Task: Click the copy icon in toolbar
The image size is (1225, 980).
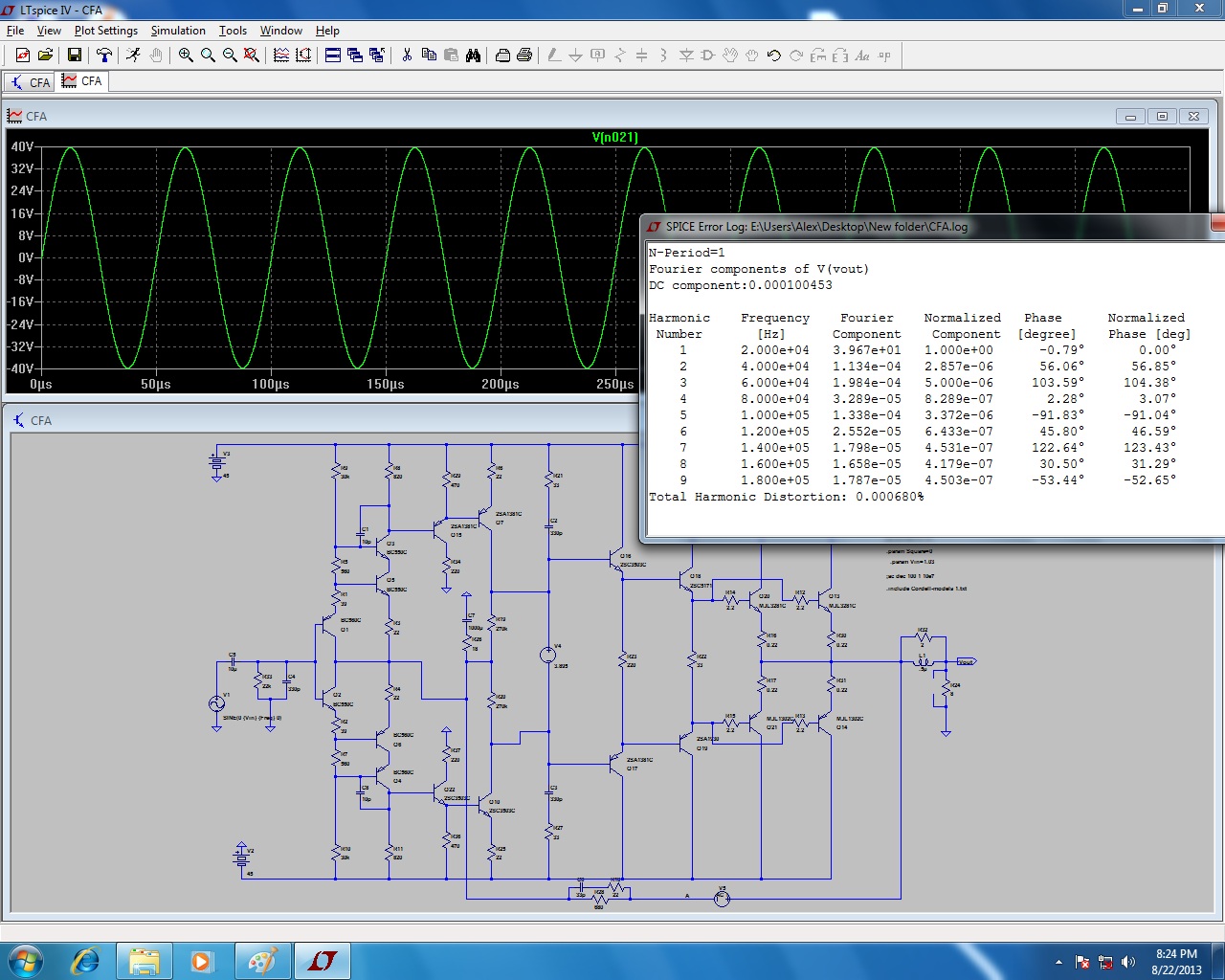Action: tap(429, 56)
